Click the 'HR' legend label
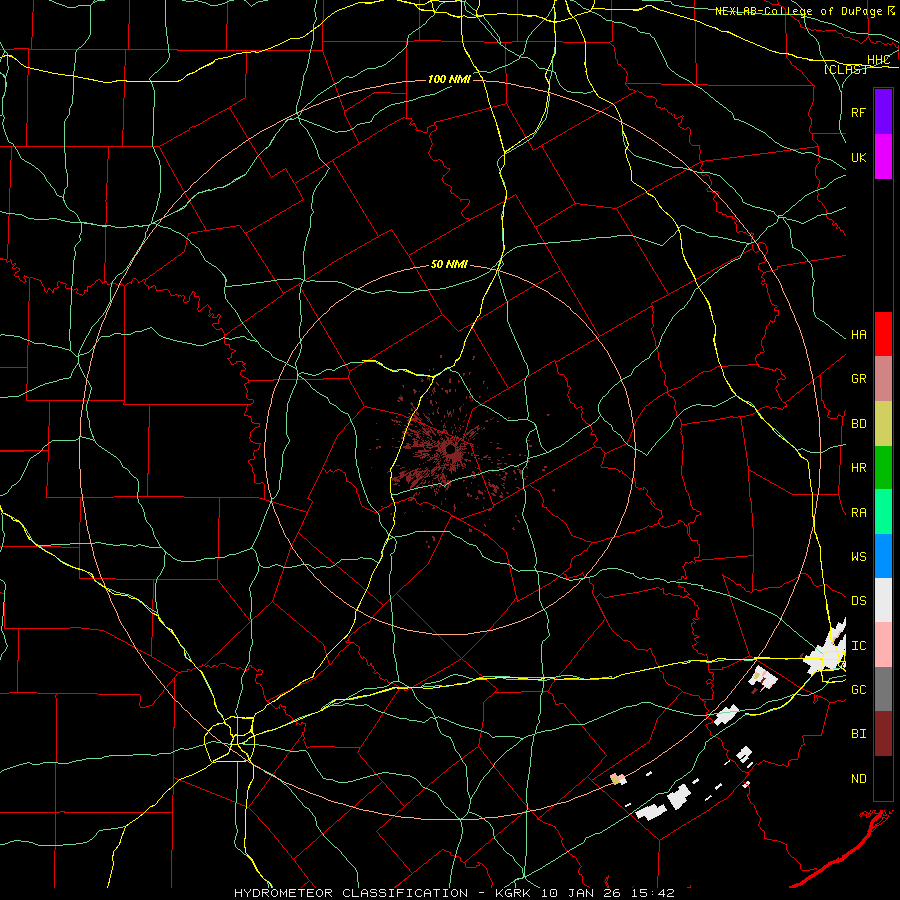This screenshot has width=900, height=900. (x=858, y=468)
